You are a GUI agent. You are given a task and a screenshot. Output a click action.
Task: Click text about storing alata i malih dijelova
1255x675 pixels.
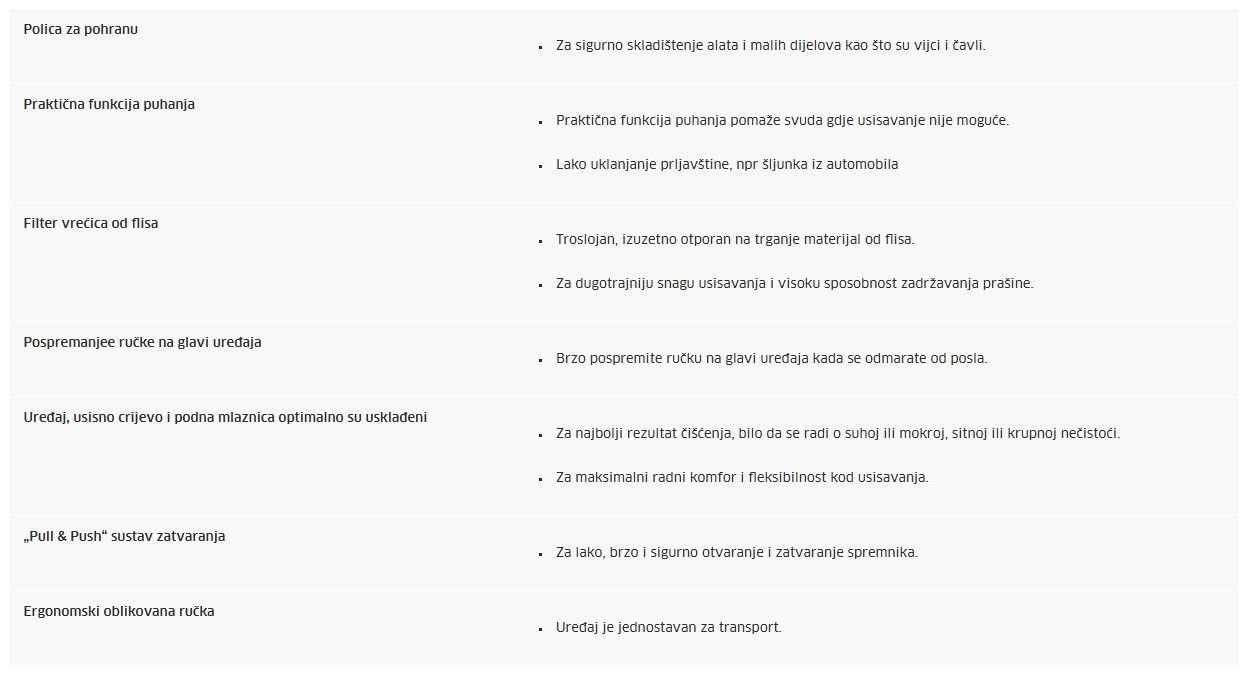click(x=771, y=45)
